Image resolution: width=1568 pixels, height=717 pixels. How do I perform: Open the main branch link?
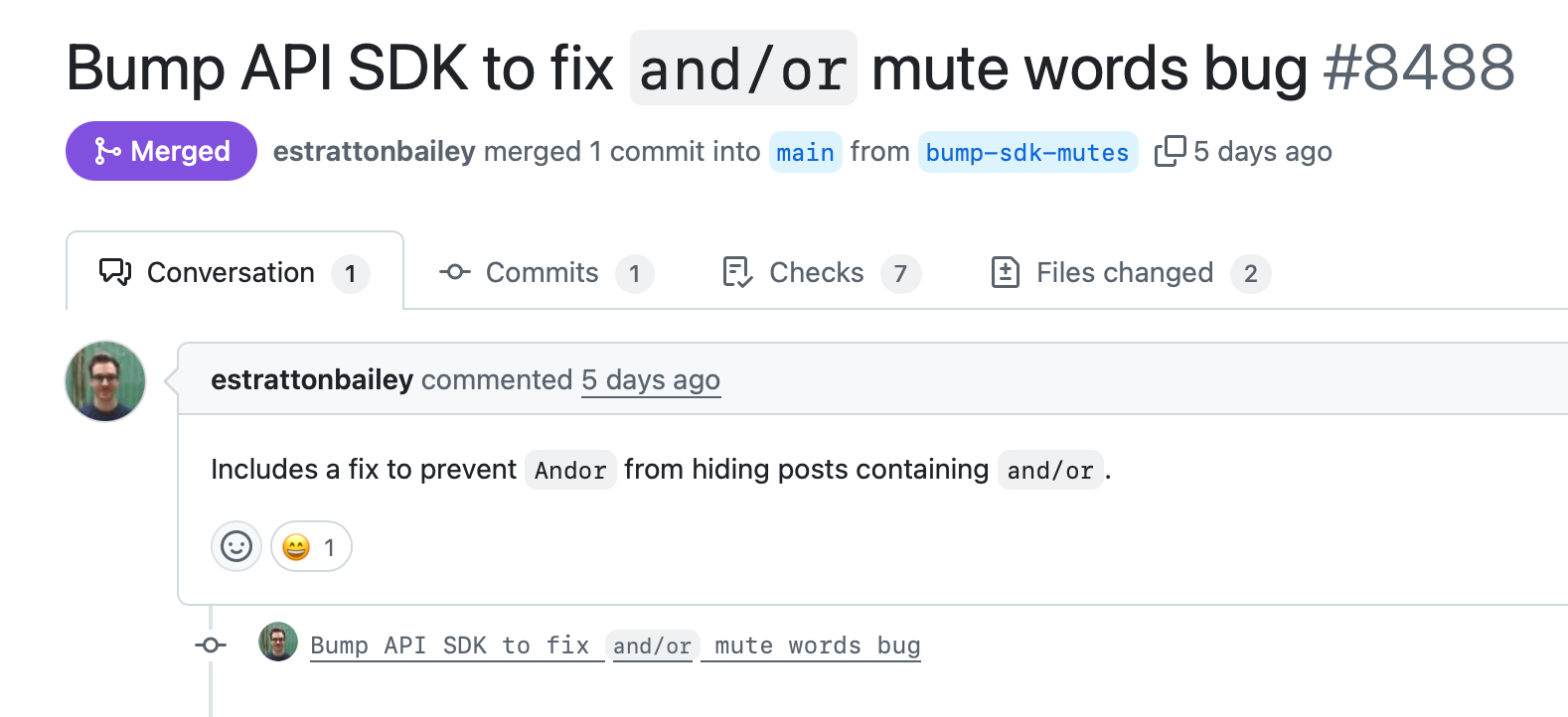click(x=805, y=152)
